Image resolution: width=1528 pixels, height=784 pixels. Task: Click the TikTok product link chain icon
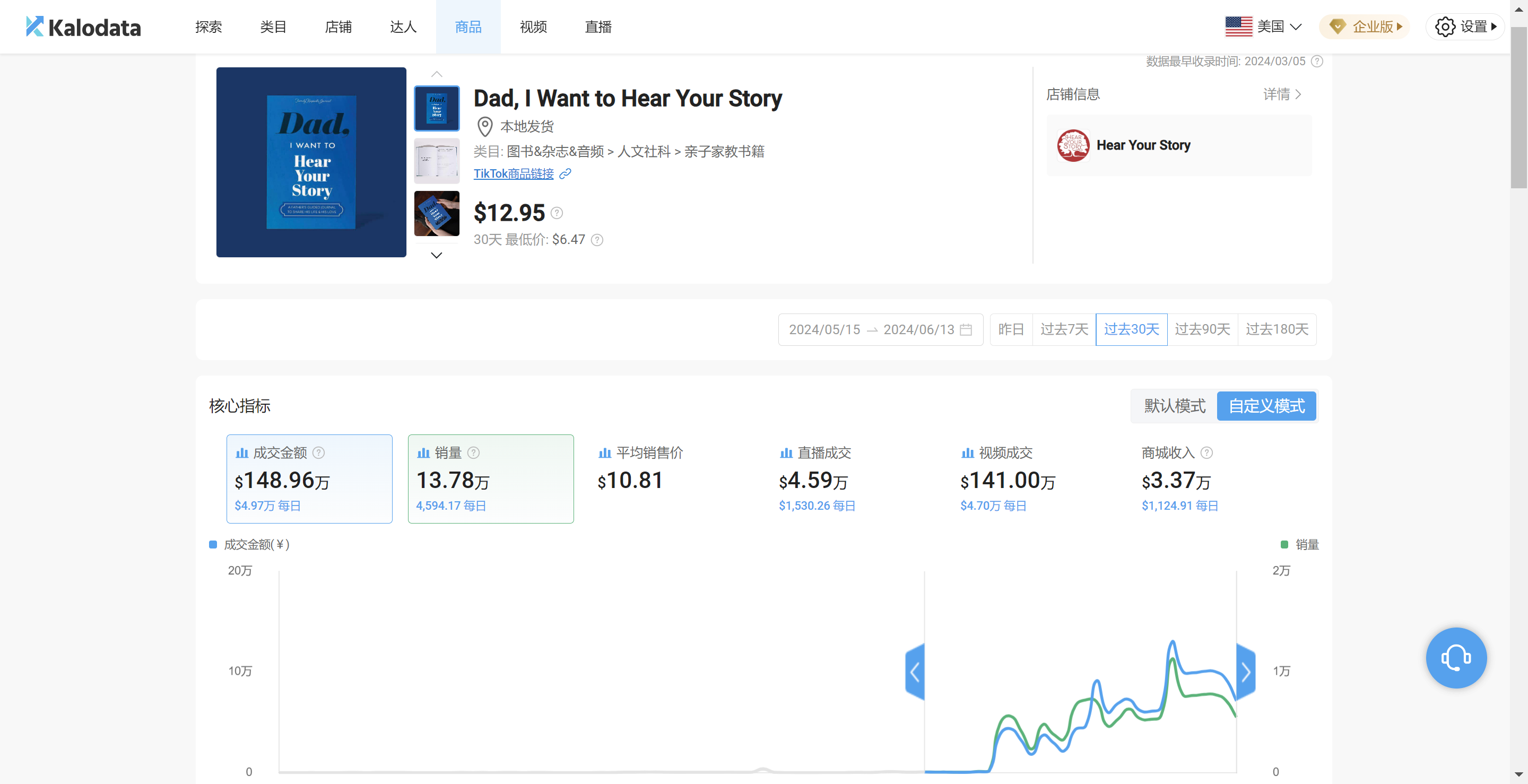pos(565,174)
